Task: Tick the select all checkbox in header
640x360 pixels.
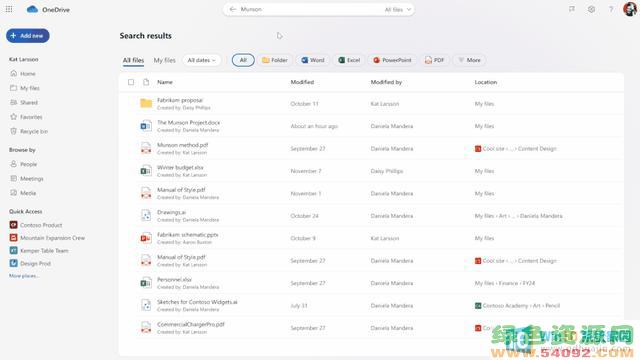Action: 131,82
